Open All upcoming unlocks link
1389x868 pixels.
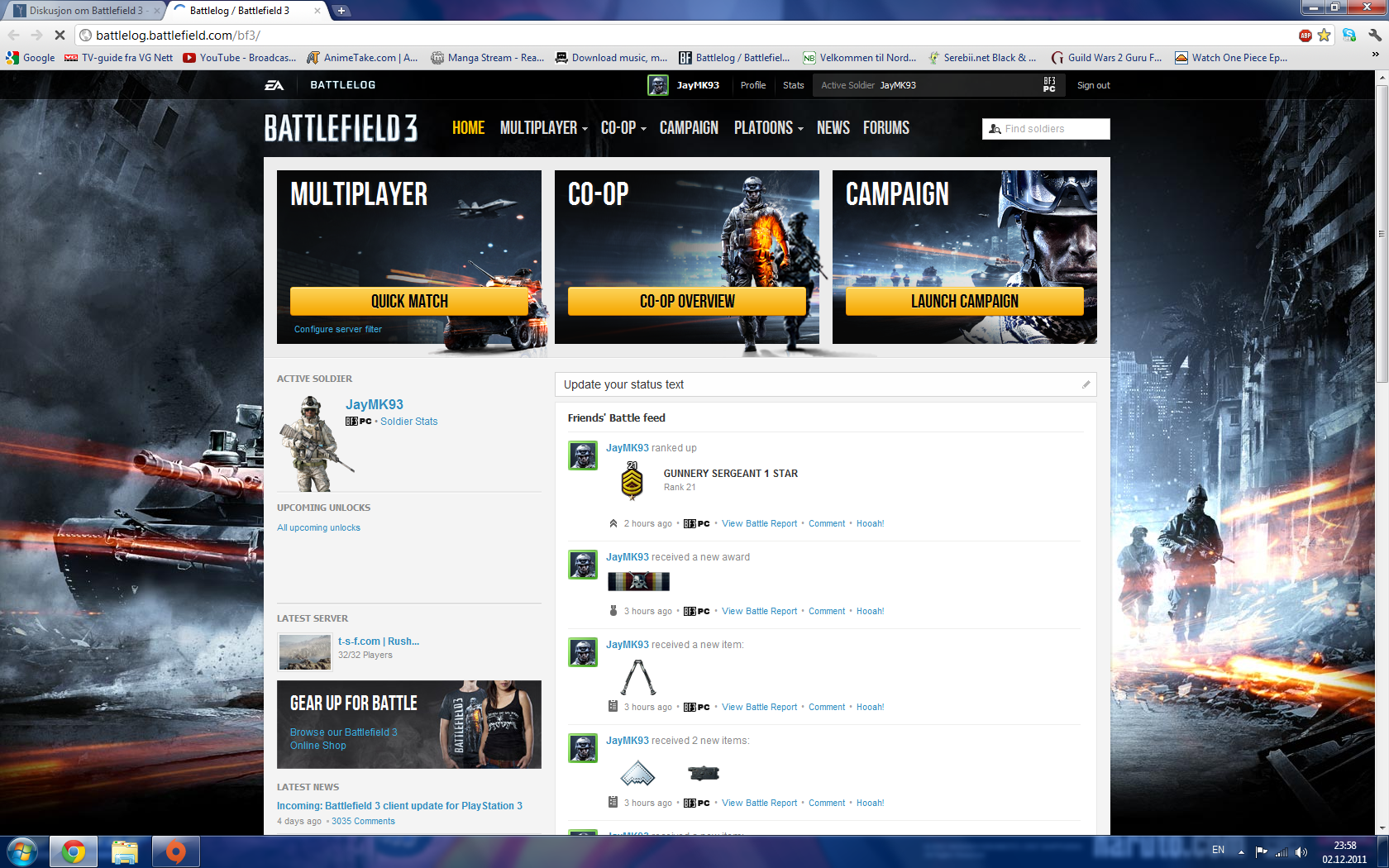click(318, 527)
